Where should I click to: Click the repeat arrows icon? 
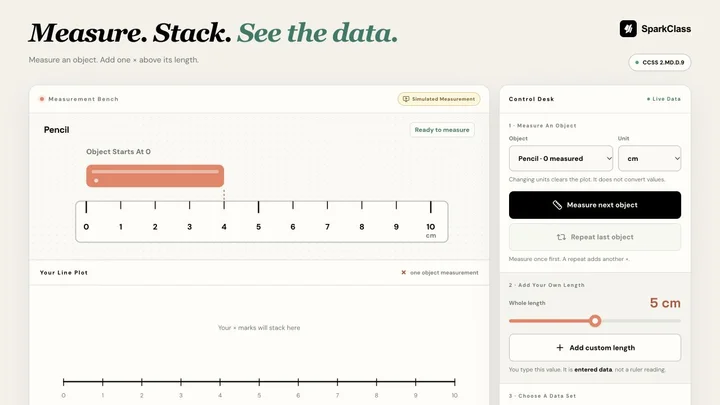(561, 237)
